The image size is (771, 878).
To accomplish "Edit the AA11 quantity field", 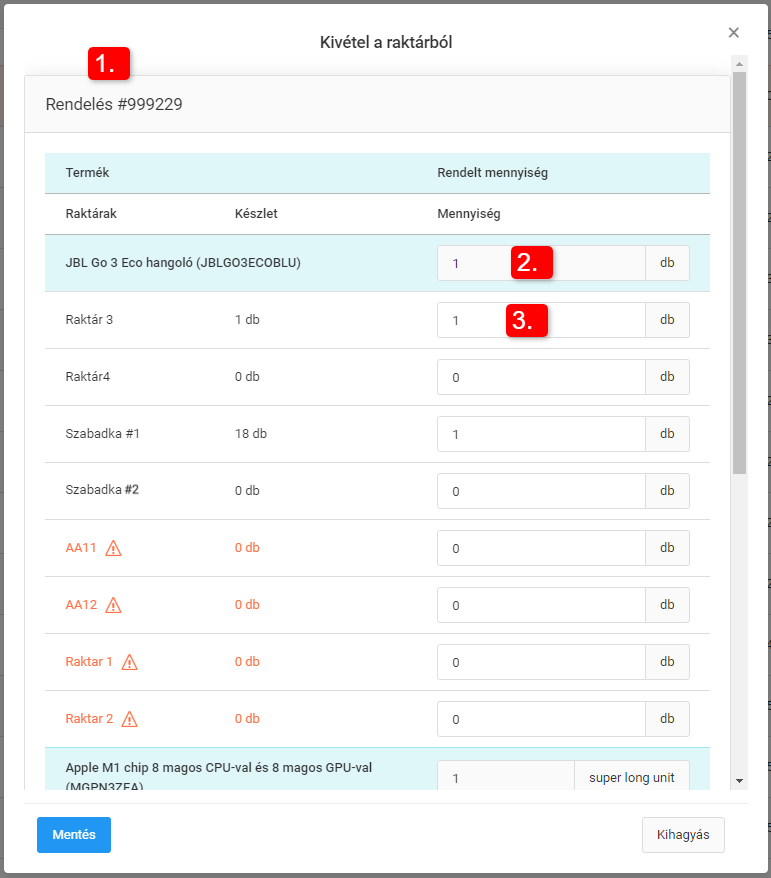I will 540,549.
